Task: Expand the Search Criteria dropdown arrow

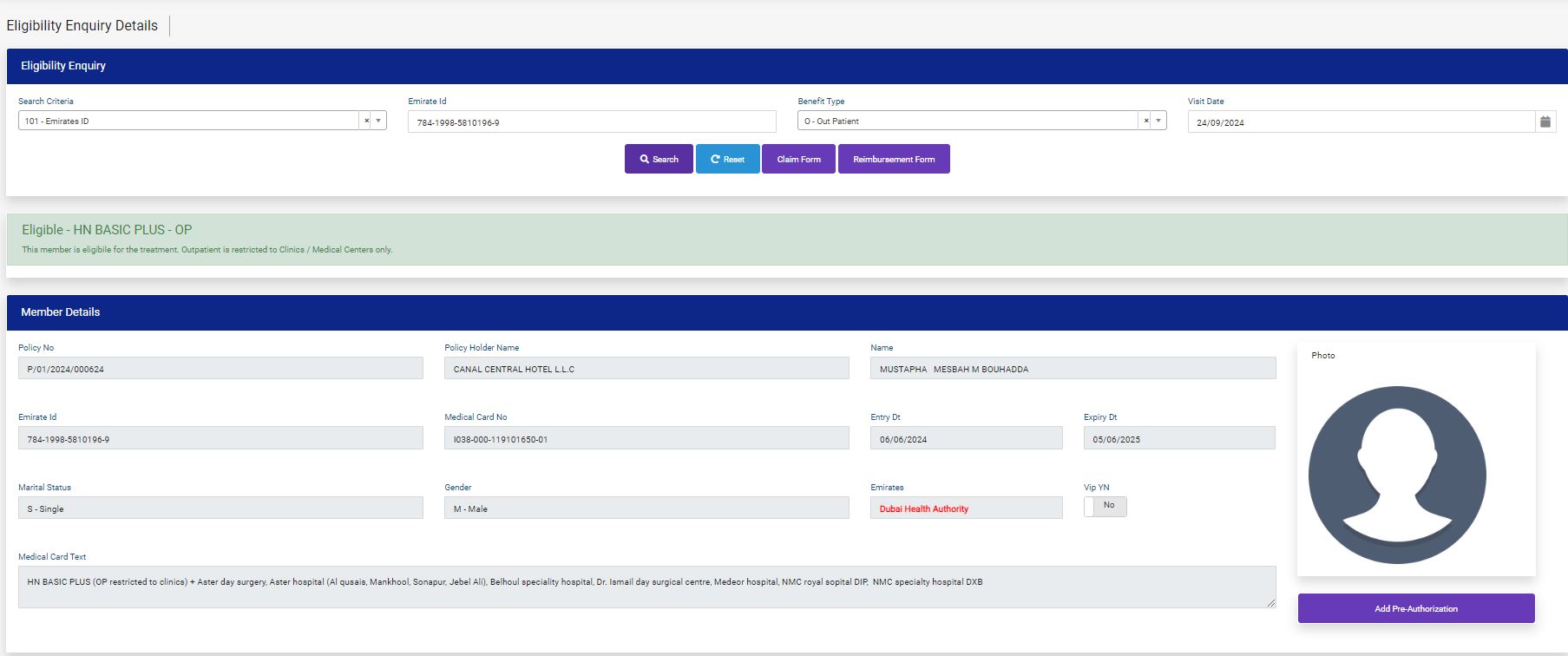Action: [x=378, y=121]
